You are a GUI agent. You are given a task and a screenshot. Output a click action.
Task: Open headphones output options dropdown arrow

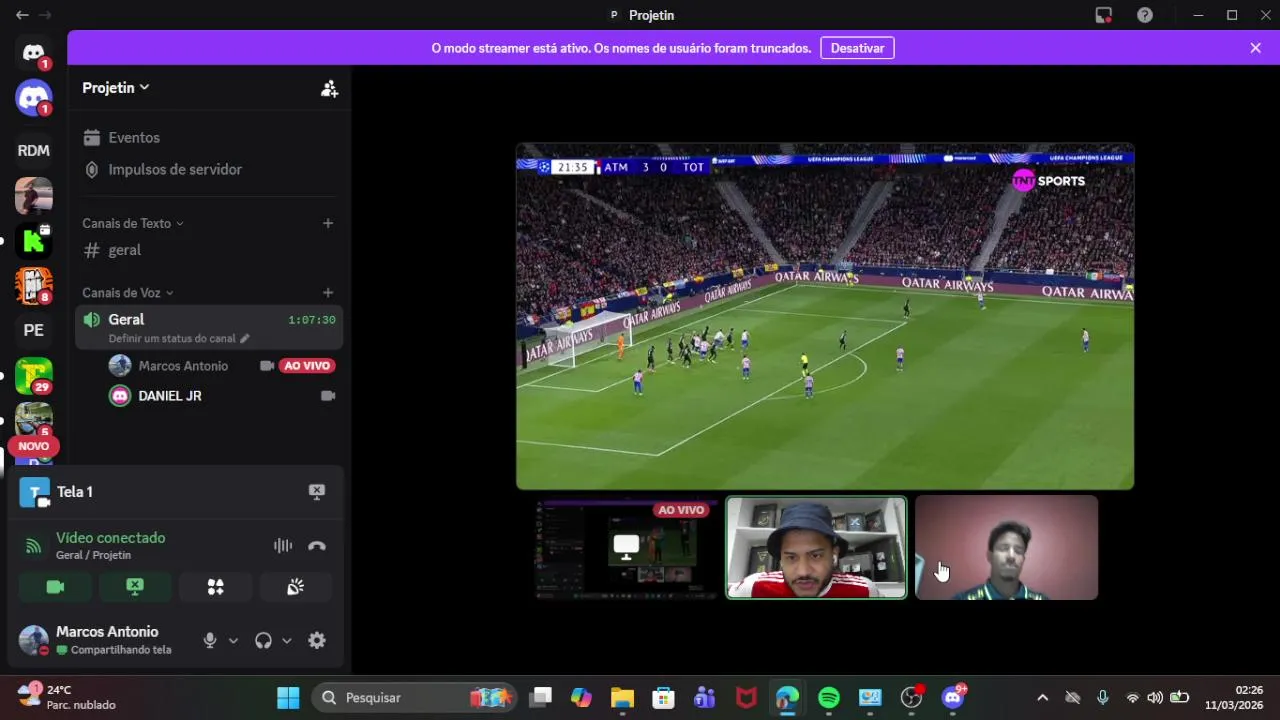(287, 641)
